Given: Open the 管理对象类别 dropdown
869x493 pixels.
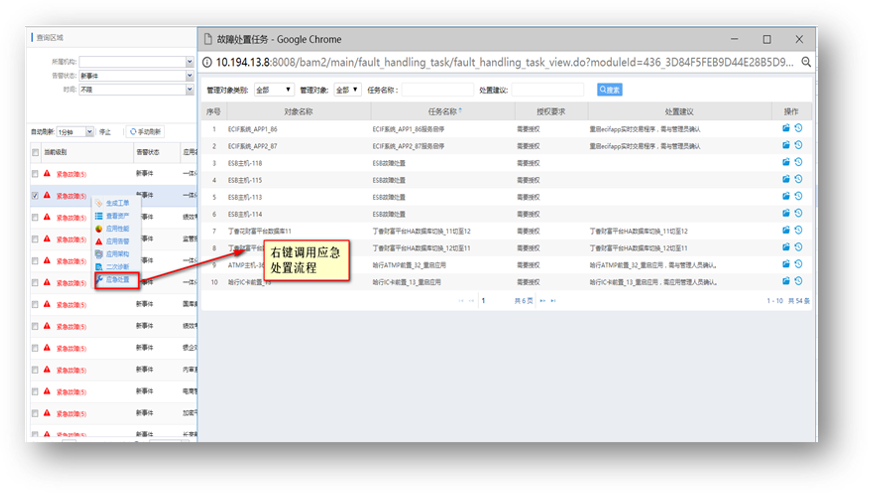Looking at the screenshot, I should coord(274,90).
